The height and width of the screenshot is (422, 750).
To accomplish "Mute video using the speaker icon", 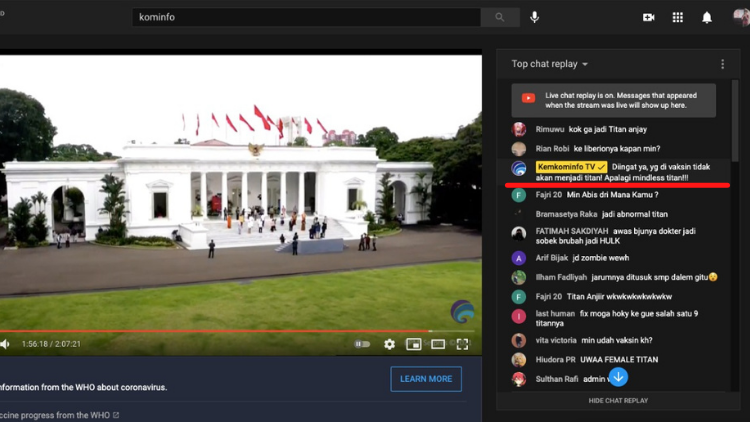I will [5, 344].
